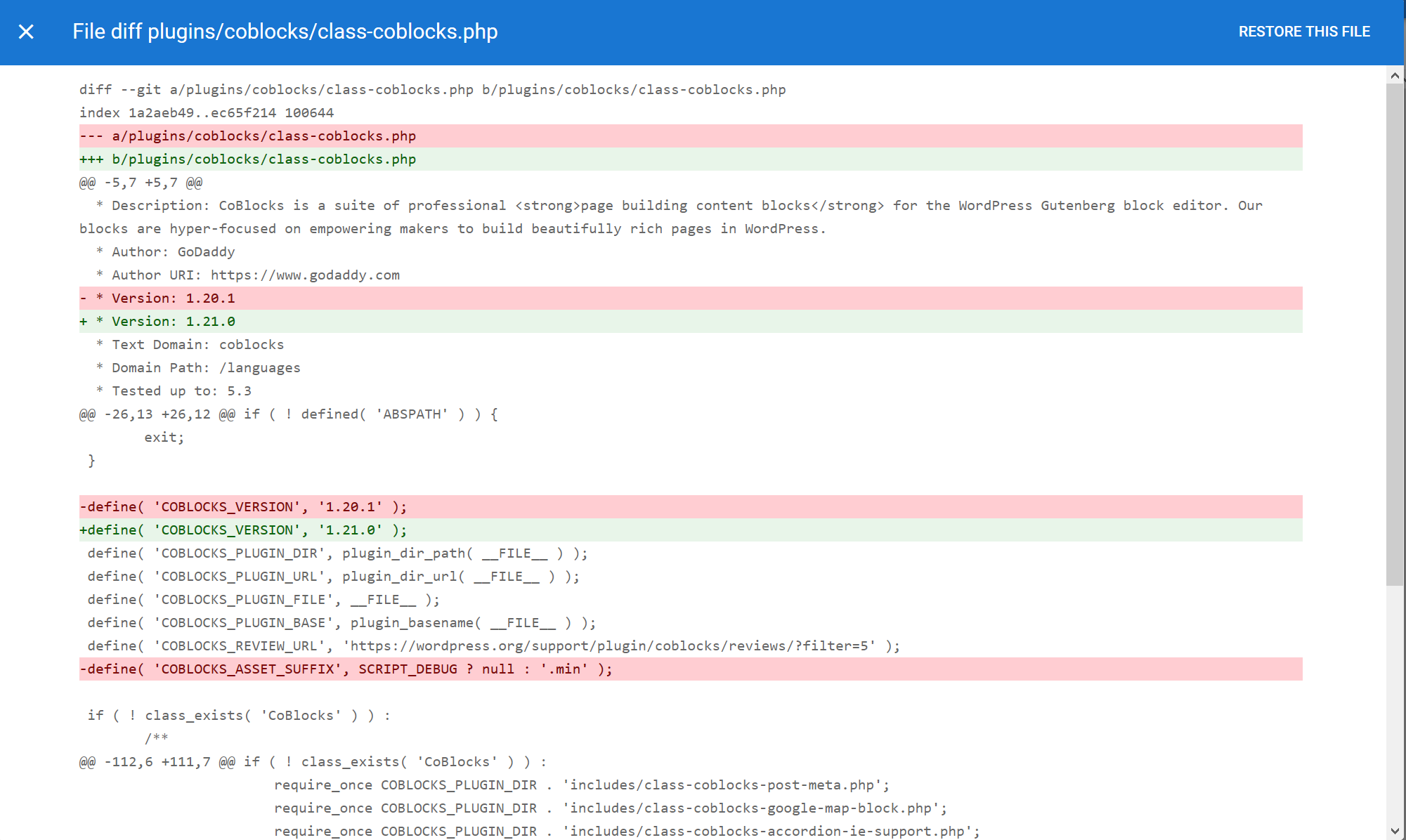The width and height of the screenshot is (1406, 840).
Task: Click the 'index 1a2aeb49..ec65f214 100644' line
Action: pyautogui.click(x=207, y=112)
